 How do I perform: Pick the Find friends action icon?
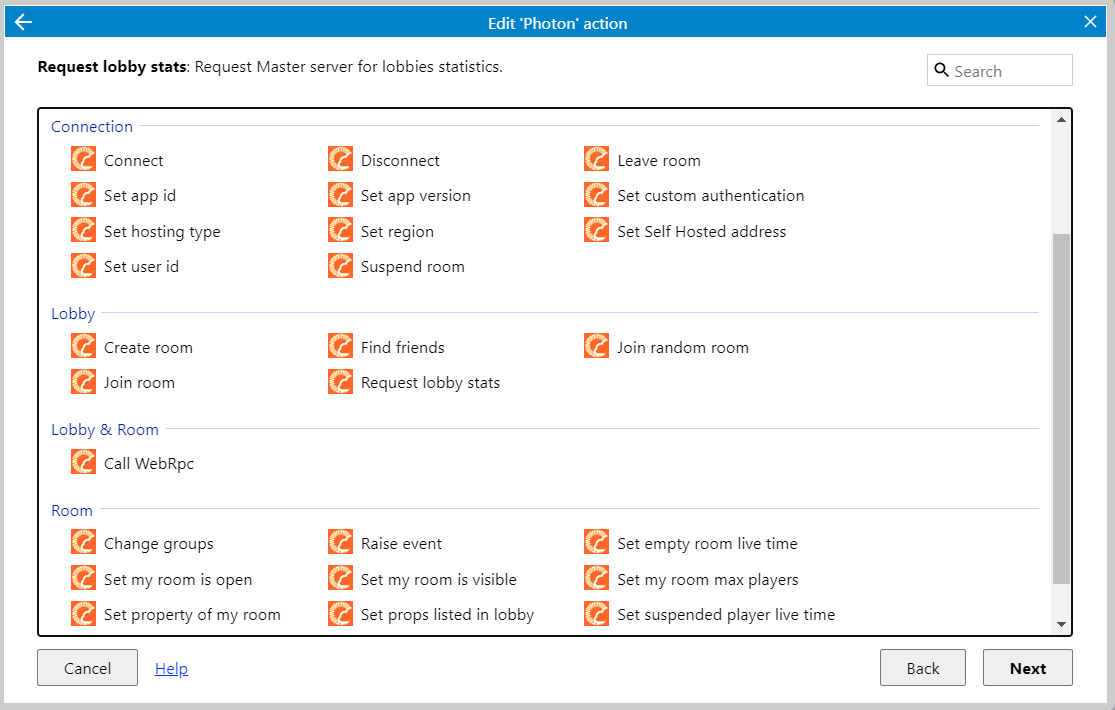(340, 346)
